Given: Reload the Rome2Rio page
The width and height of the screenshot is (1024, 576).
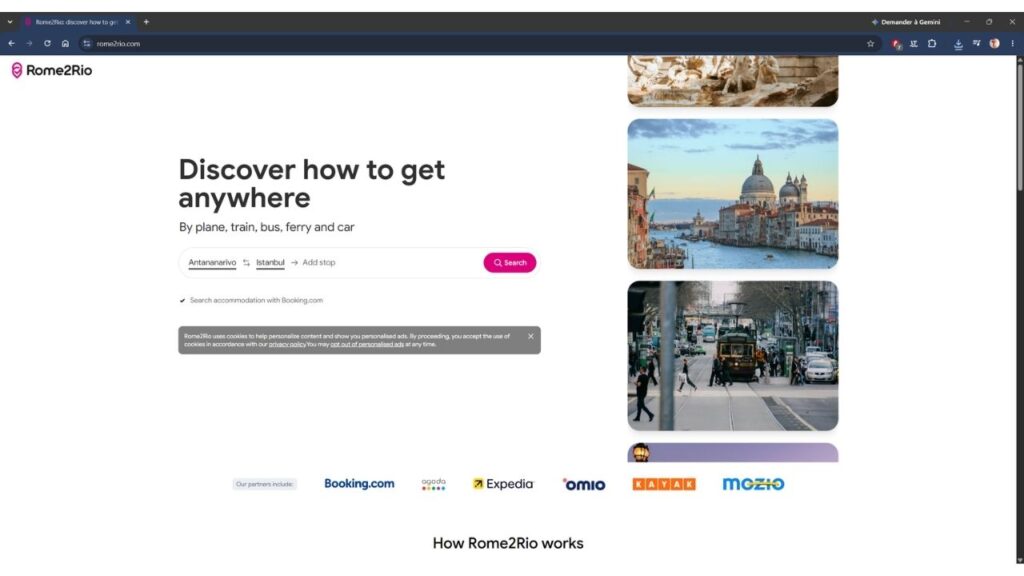Looking at the screenshot, I should [47, 44].
